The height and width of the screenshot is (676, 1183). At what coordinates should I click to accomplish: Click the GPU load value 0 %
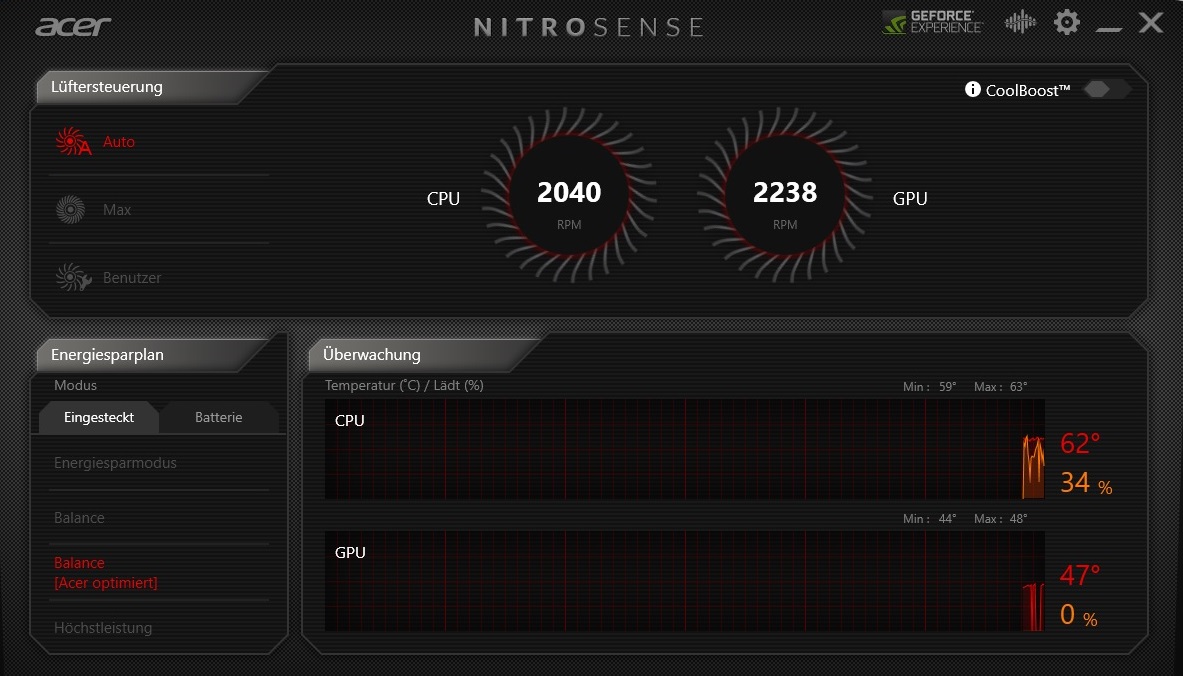click(x=1078, y=615)
